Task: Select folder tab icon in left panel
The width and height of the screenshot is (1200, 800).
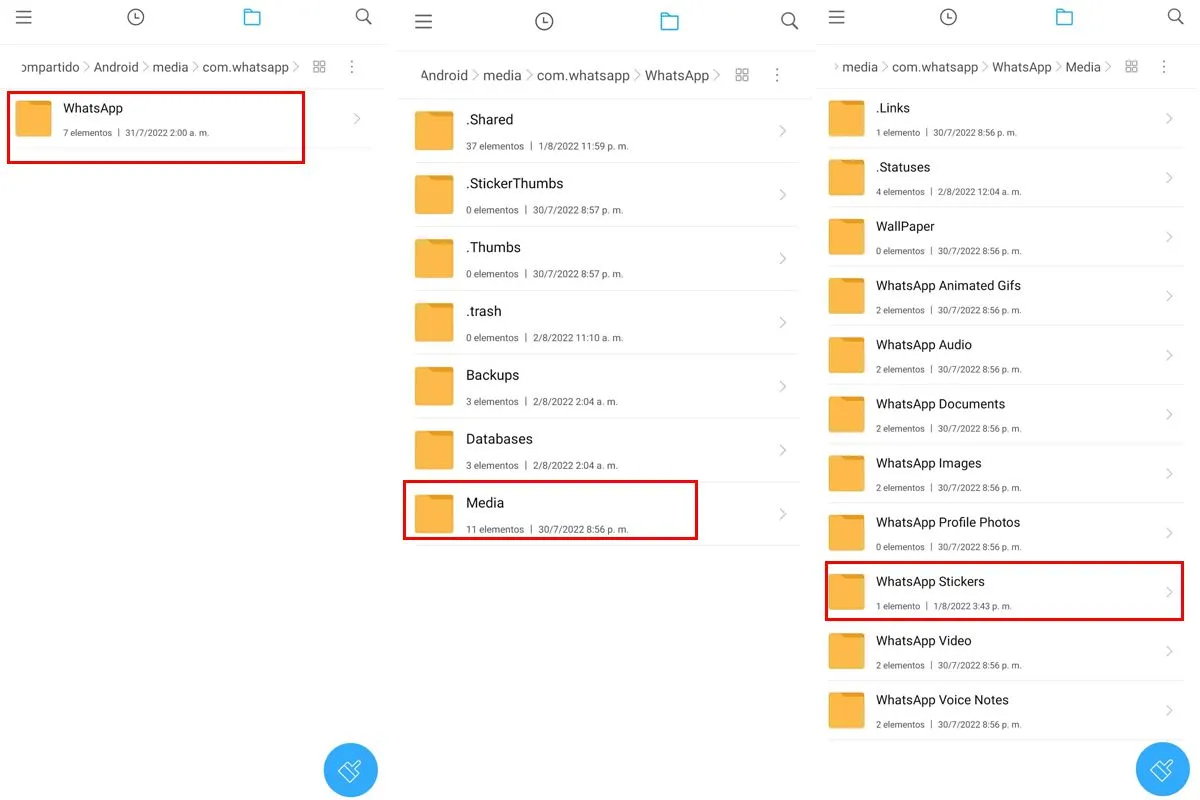Action: click(252, 17)
